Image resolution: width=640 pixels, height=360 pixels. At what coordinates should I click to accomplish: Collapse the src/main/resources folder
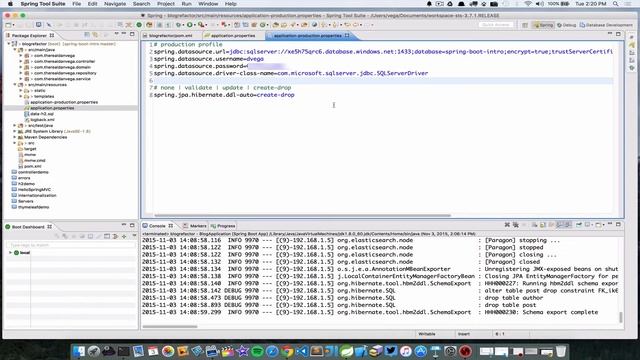pyautogui.click(x=15, y=84)
